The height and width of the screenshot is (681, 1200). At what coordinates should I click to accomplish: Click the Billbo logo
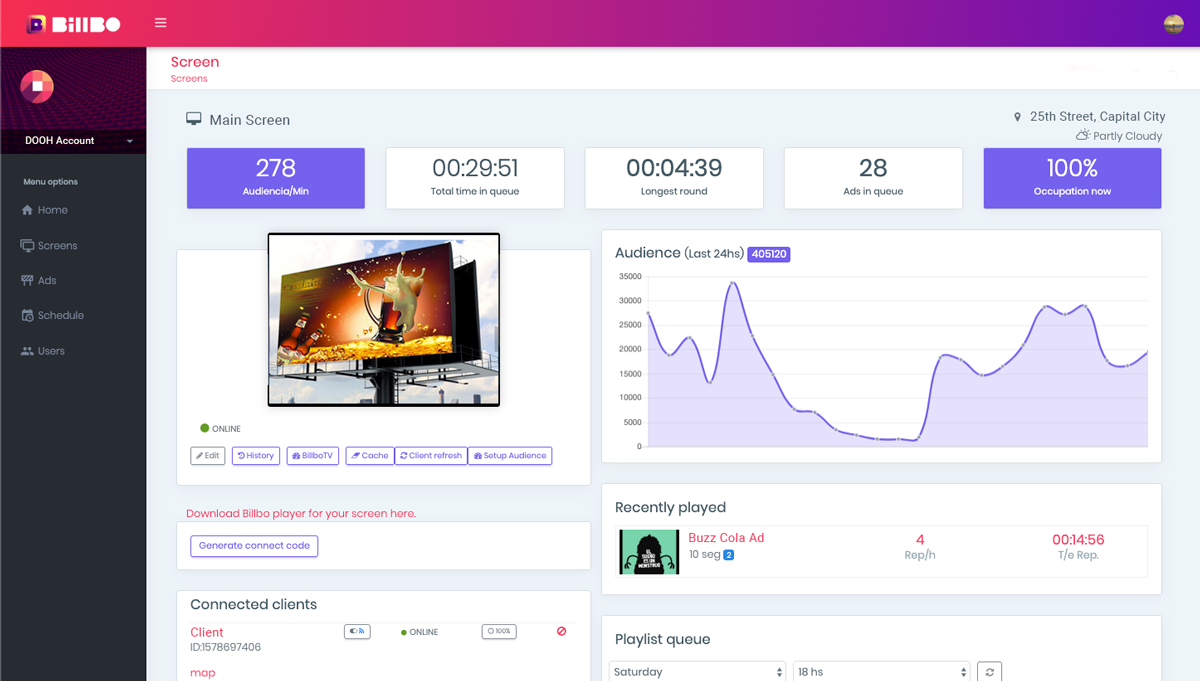(73, 24)
